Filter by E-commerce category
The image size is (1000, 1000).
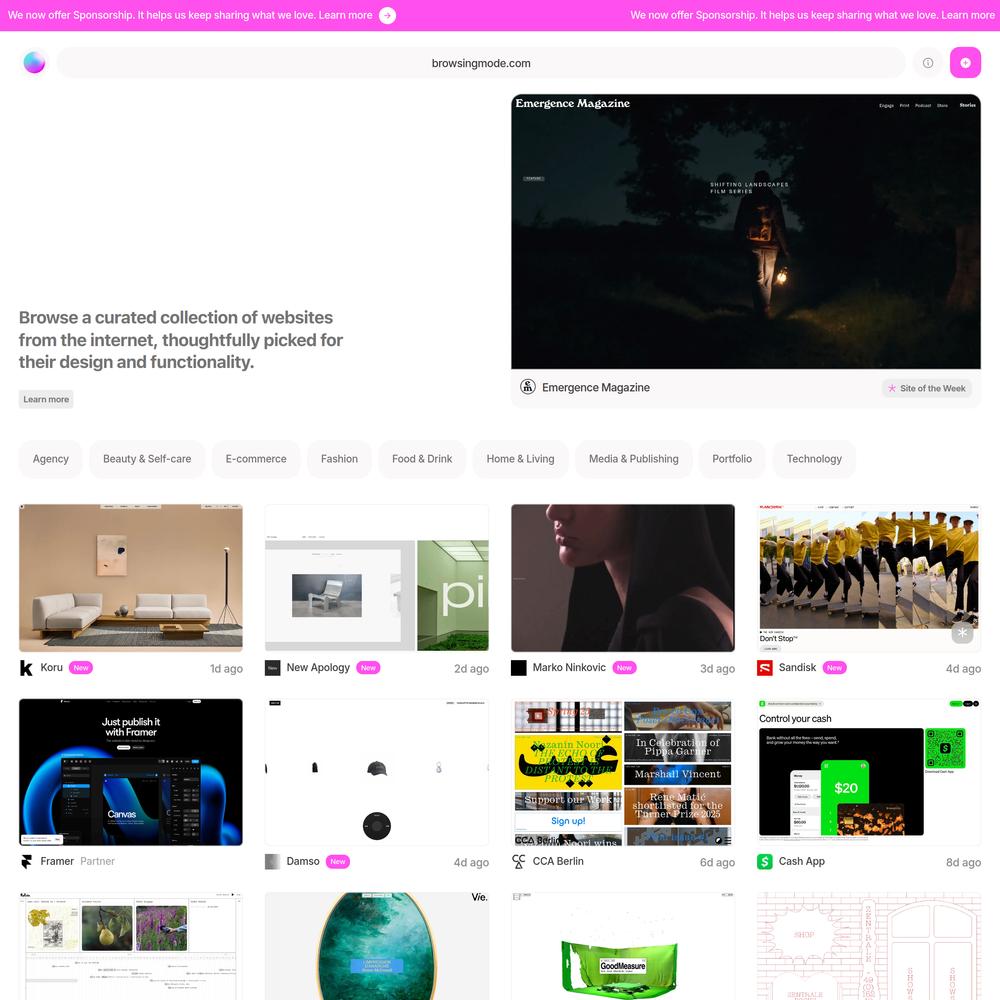tap(256, 459)
